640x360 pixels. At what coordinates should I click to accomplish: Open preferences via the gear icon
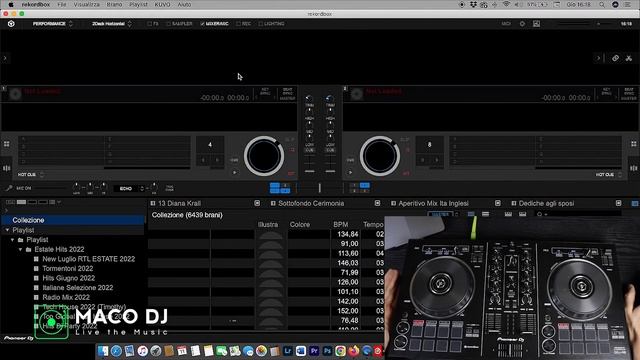point(522,24)
